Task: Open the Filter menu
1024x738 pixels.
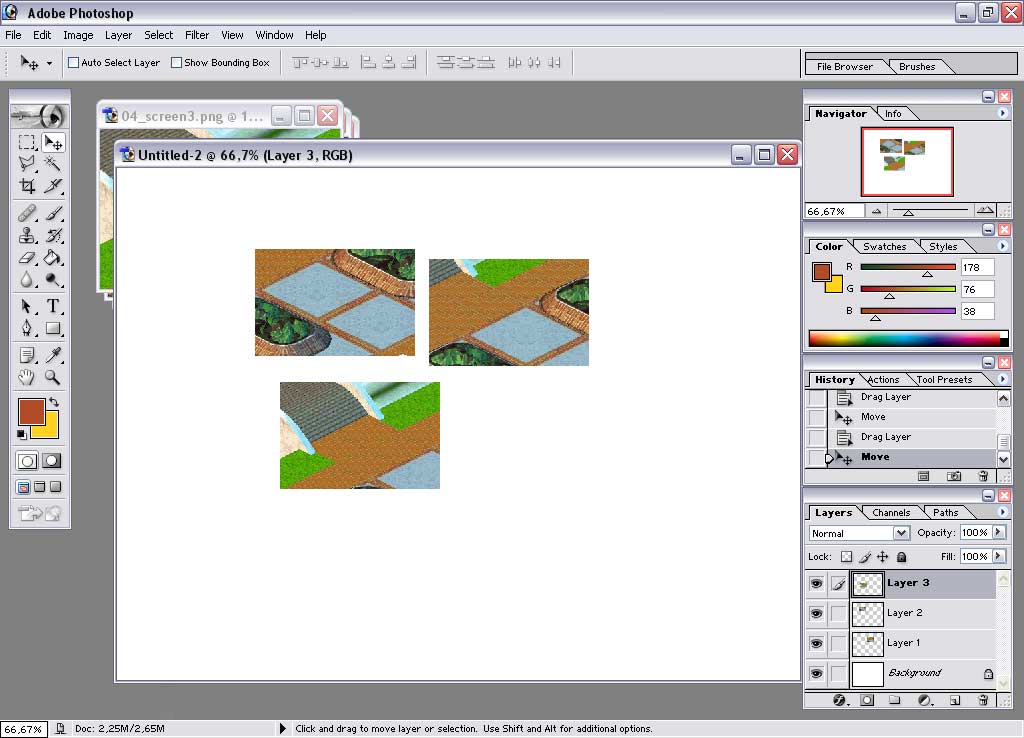Action: tap(197, 35)
